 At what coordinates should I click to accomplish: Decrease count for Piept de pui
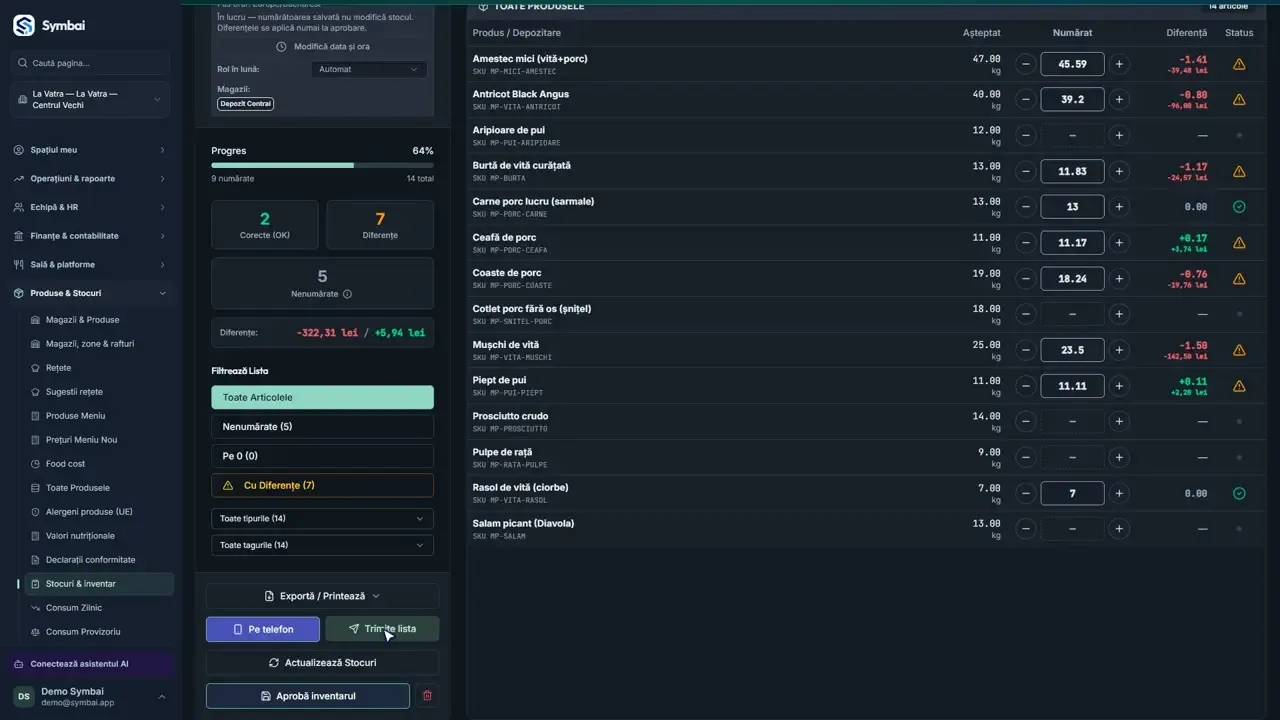[1025, 385]
